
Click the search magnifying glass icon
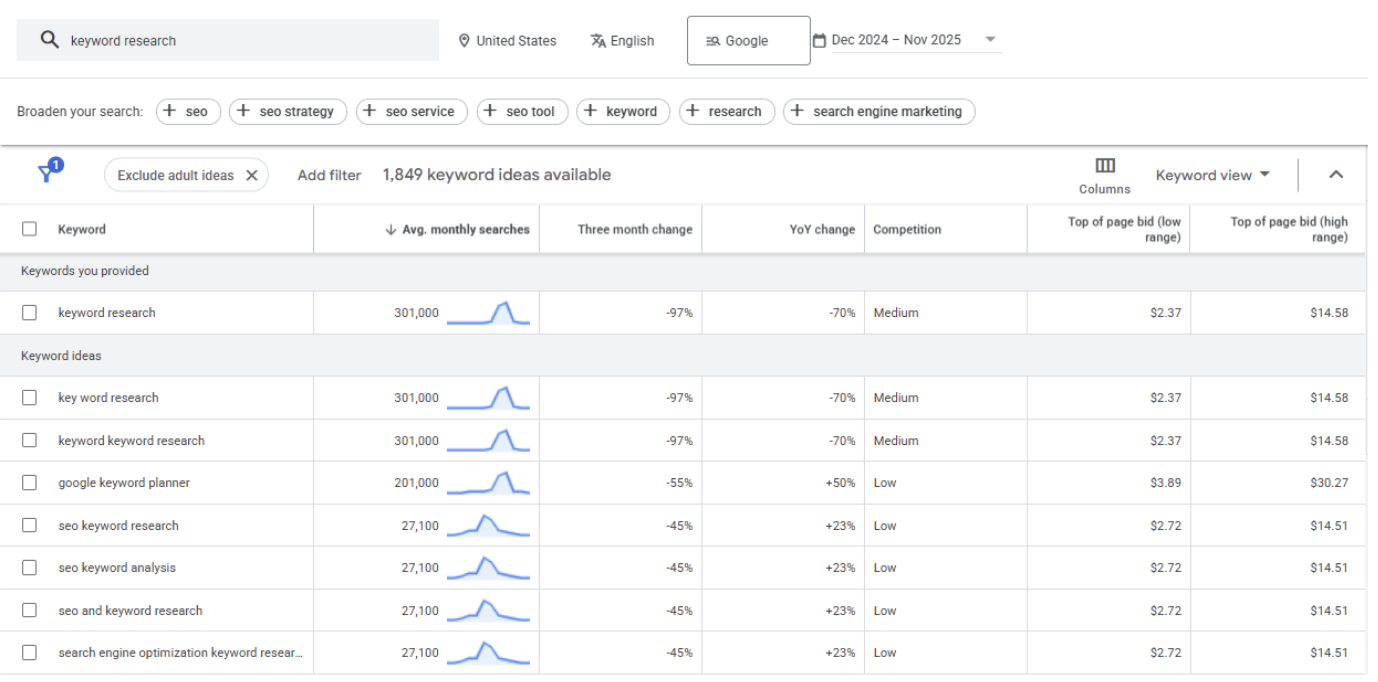point(49,40)
